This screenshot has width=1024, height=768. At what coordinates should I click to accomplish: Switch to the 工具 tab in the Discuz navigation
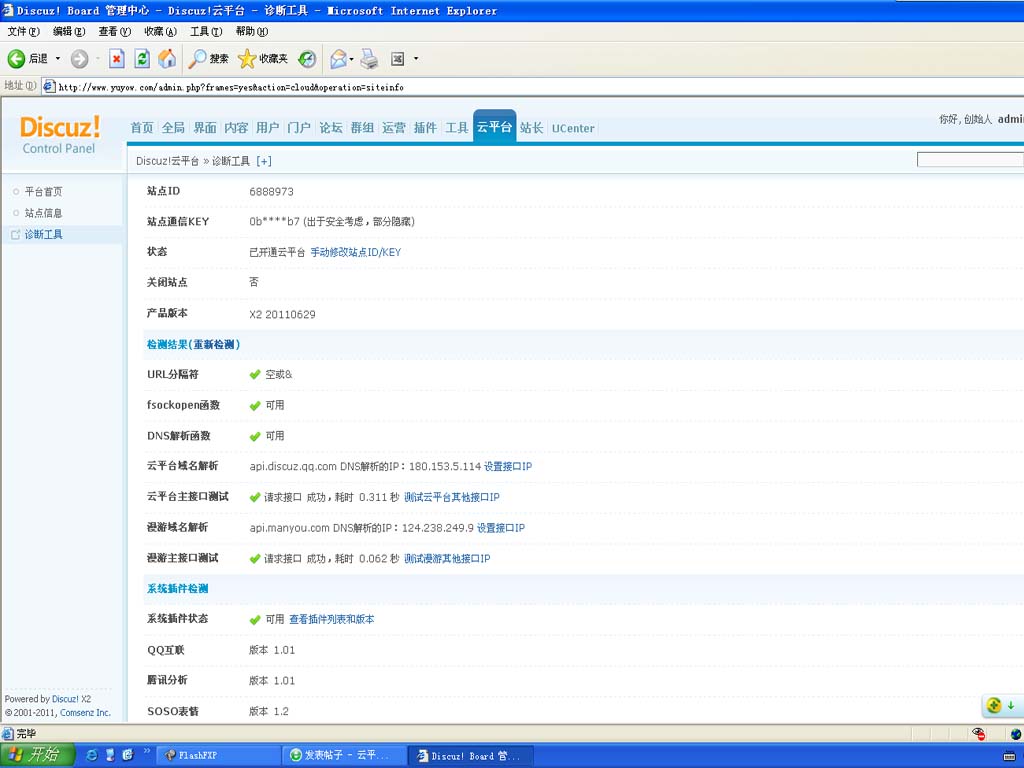[456, 128]
